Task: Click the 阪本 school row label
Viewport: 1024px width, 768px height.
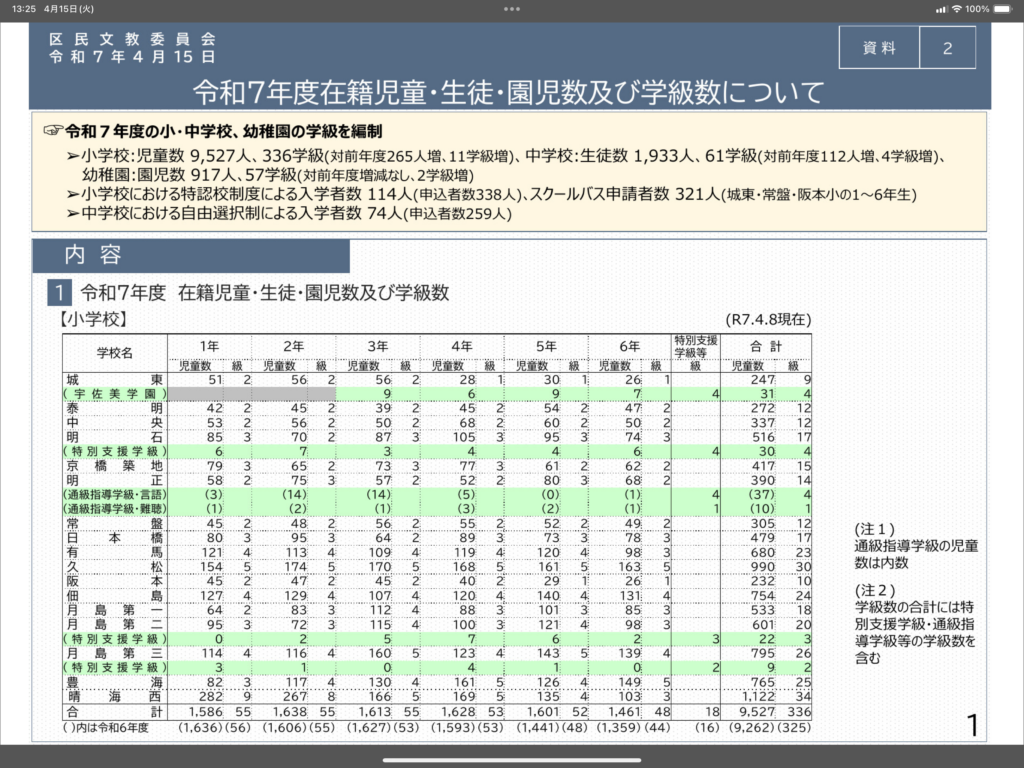Action: point(114,581)
